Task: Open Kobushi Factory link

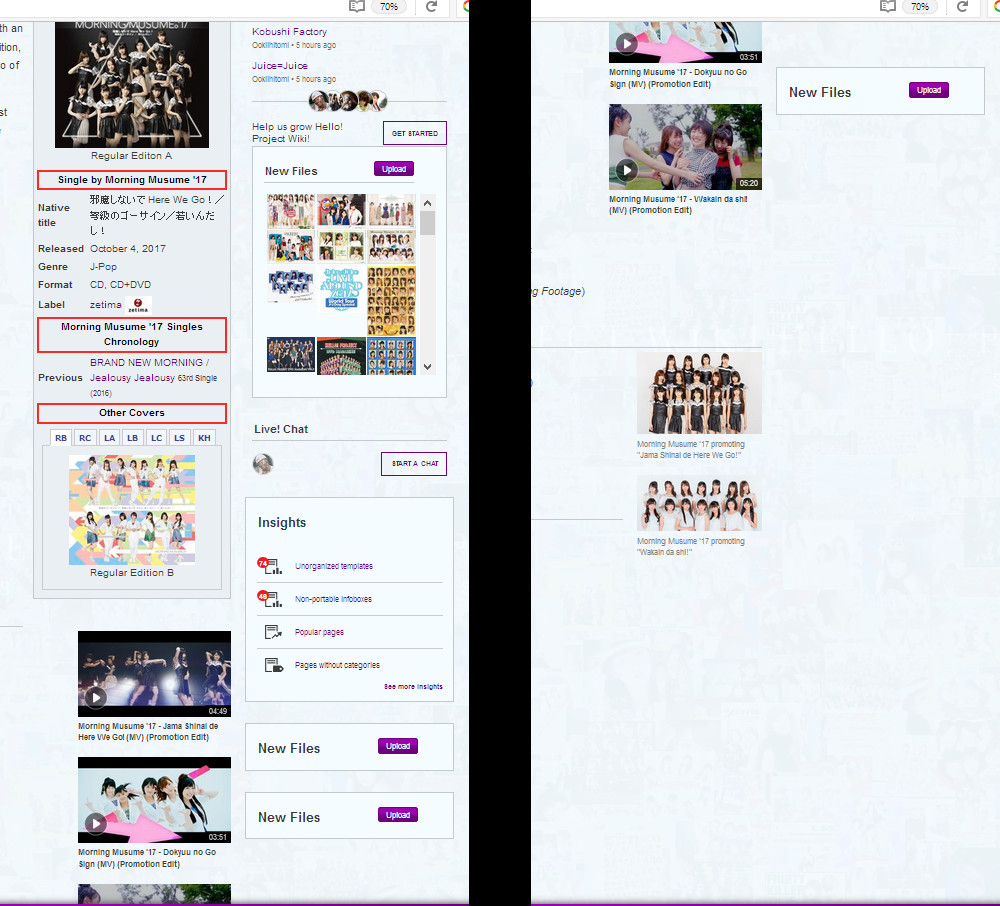Action: (290, 31)
